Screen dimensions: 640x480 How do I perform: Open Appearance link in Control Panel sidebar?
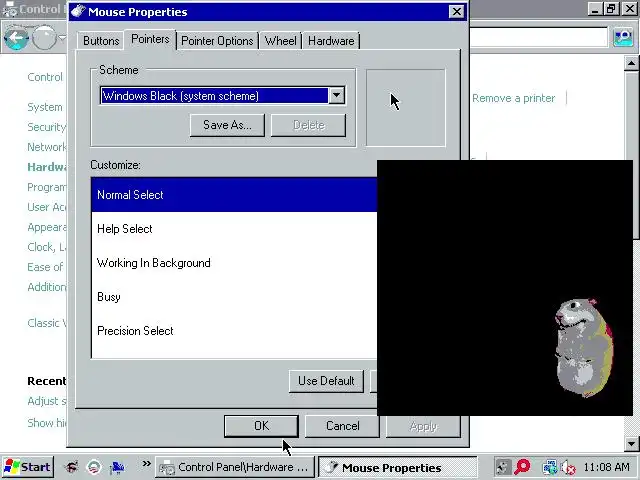click(x=47, y=227)
